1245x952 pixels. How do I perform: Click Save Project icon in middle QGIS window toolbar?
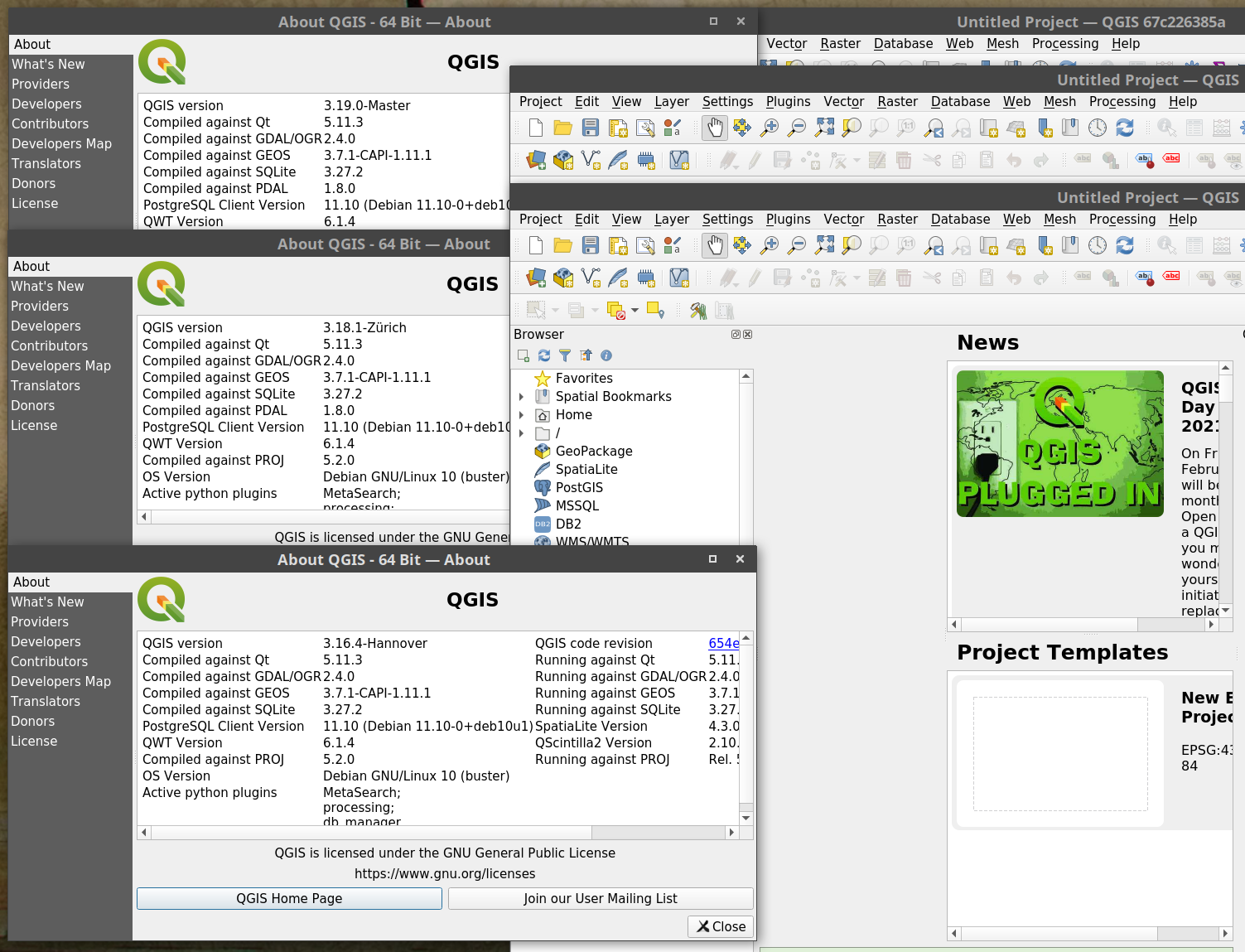tap(591, 128)
